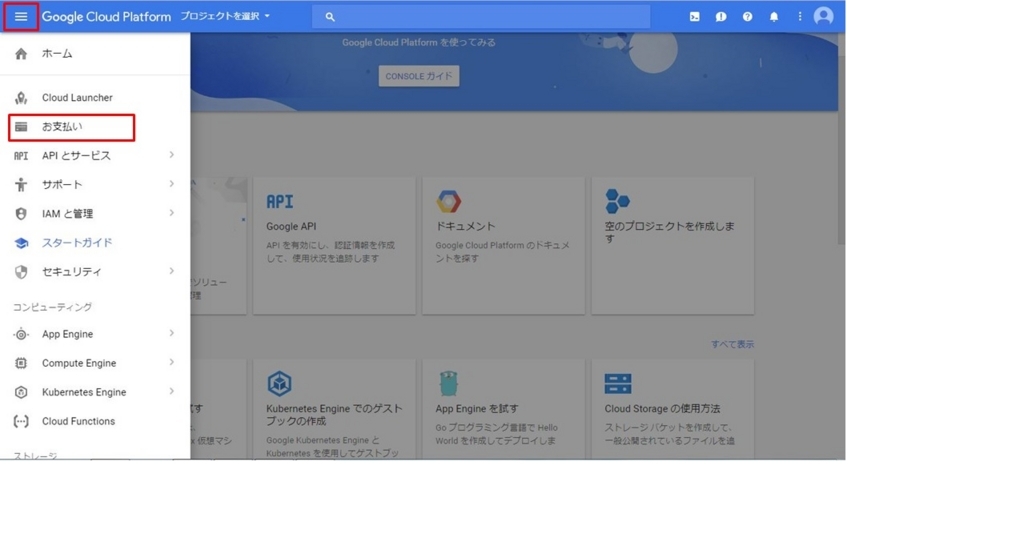Click the コンピューティング section heading
The width and height of the screenshot is (1024, 558).
click(x=52, y=307)
